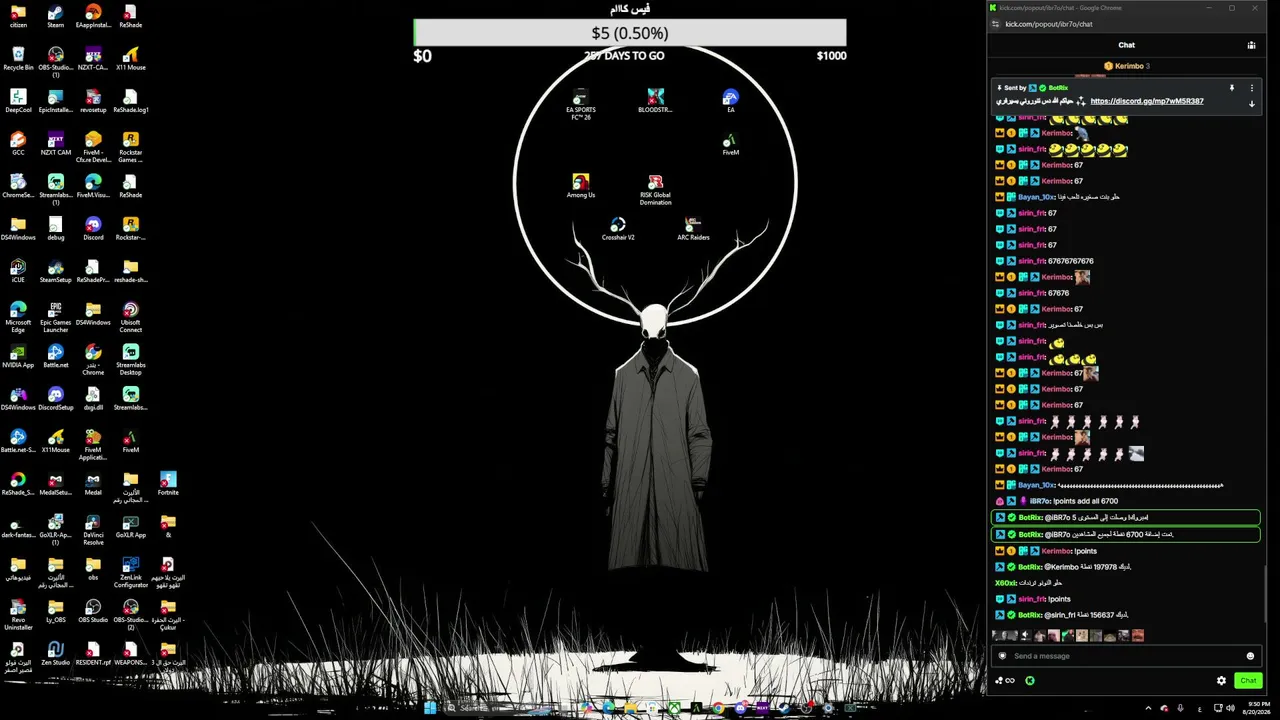Open the discord.gg invite link
This screenshot has width=1280, height=720.
click(1147, 101)
